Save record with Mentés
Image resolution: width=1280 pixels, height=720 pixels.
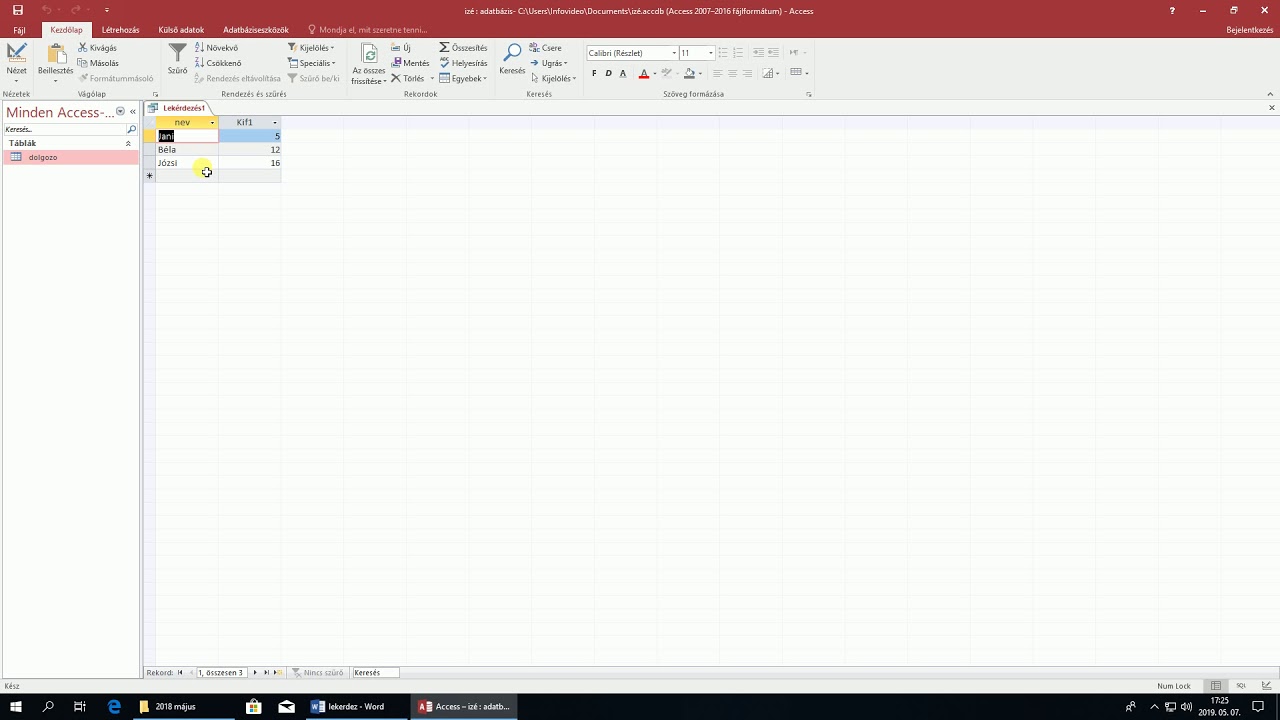(410, 63)
